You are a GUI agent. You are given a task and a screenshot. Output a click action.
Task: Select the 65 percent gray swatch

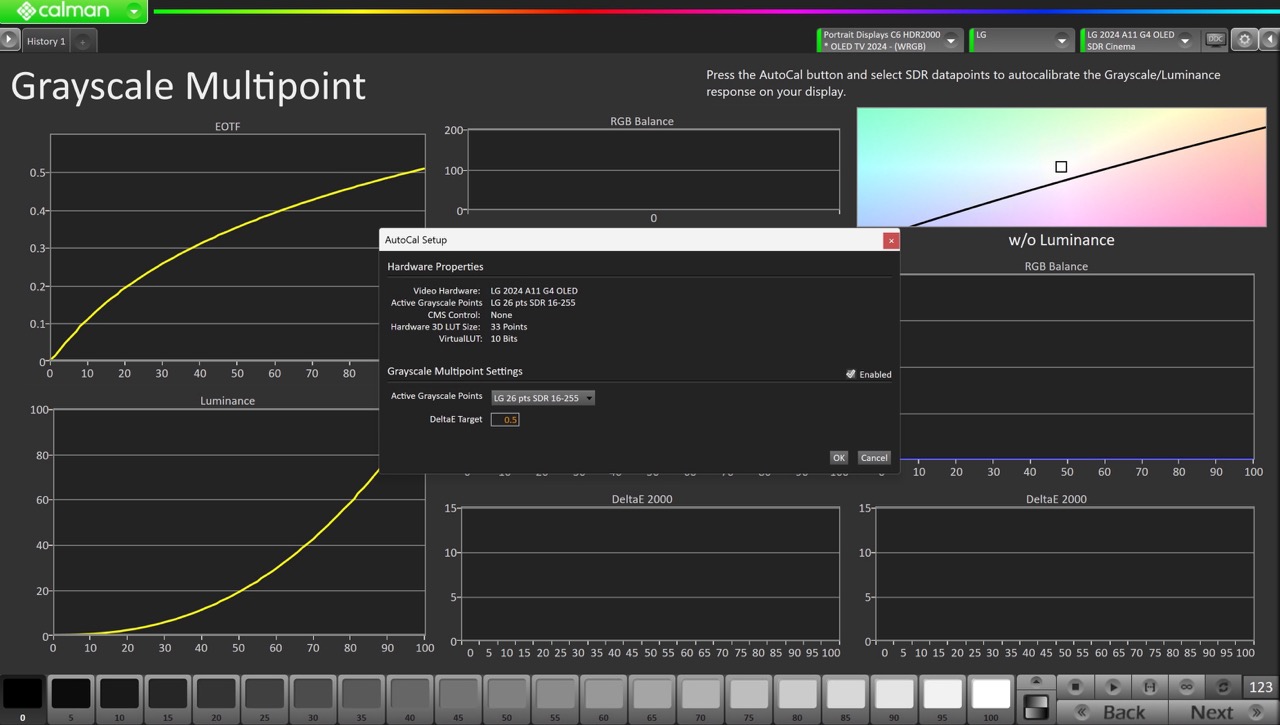pos(652,697)
